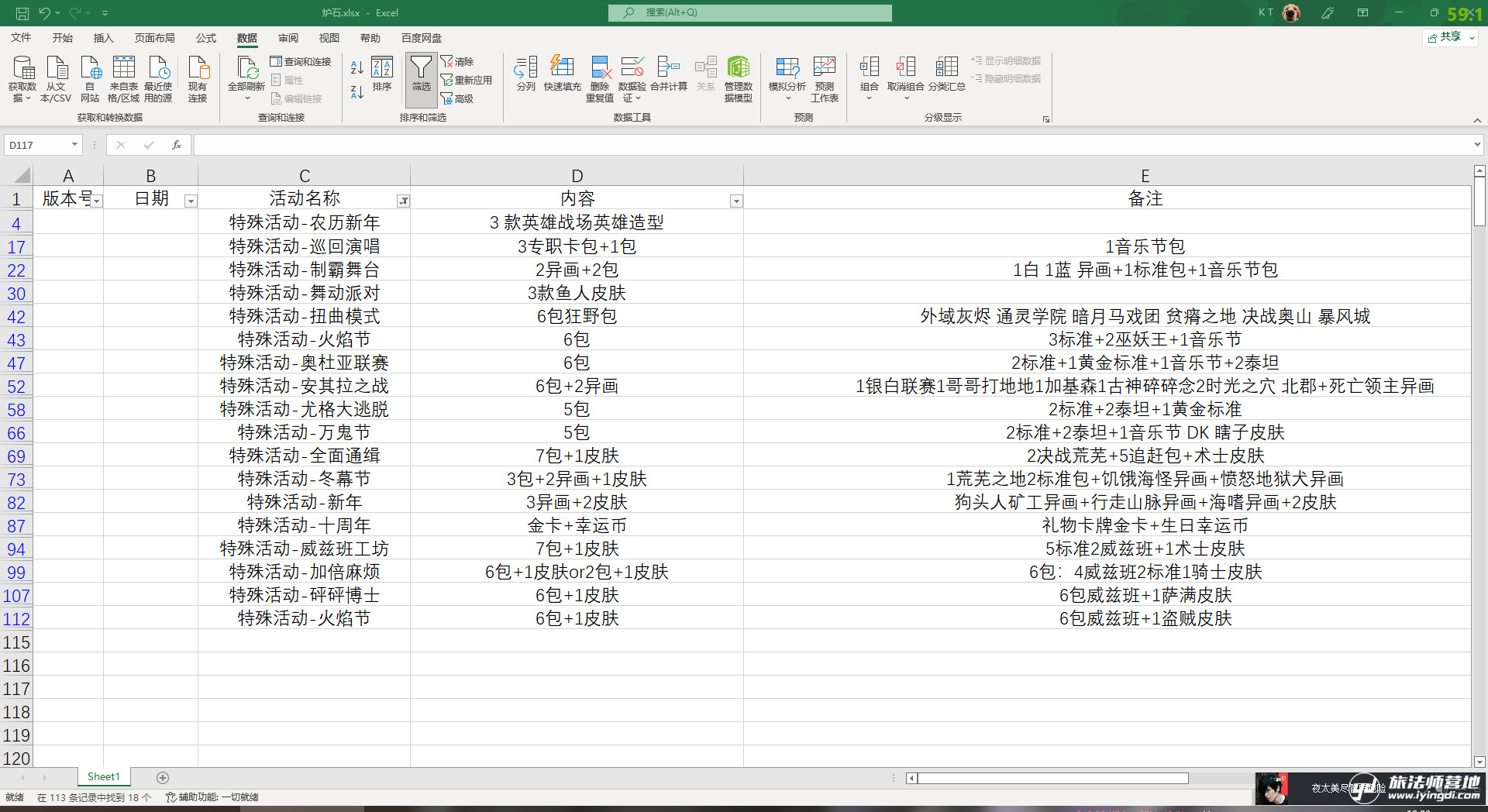
Task: Click the sort A to Z ascending icon
Action: click(356, 68)
